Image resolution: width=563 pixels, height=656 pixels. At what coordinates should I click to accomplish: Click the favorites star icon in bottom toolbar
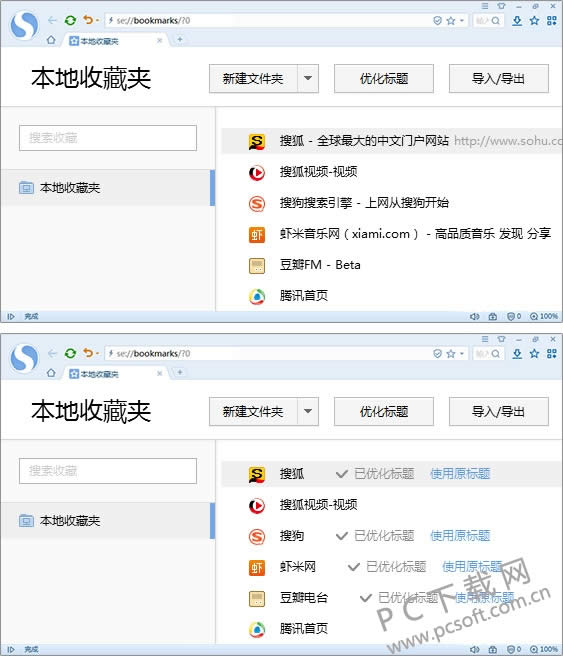pyautogui.click(x=534, y=354)
